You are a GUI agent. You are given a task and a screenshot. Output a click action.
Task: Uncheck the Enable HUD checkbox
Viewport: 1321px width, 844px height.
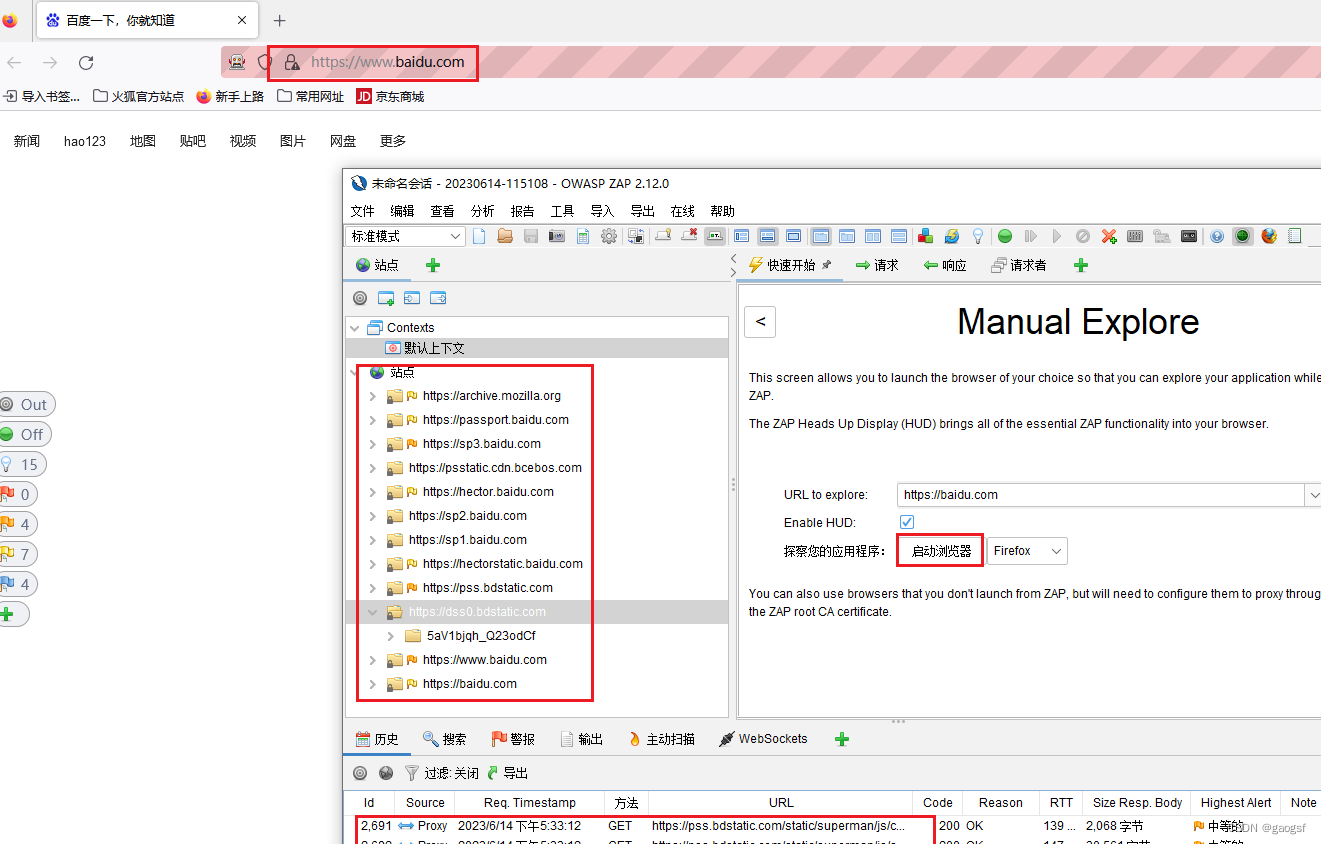coord(907,522)
